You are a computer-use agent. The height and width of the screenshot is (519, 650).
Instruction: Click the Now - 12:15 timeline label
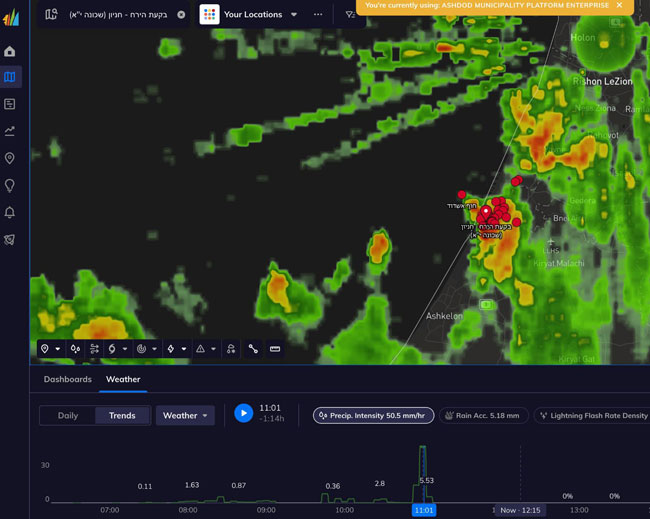[x=520, y=510]
